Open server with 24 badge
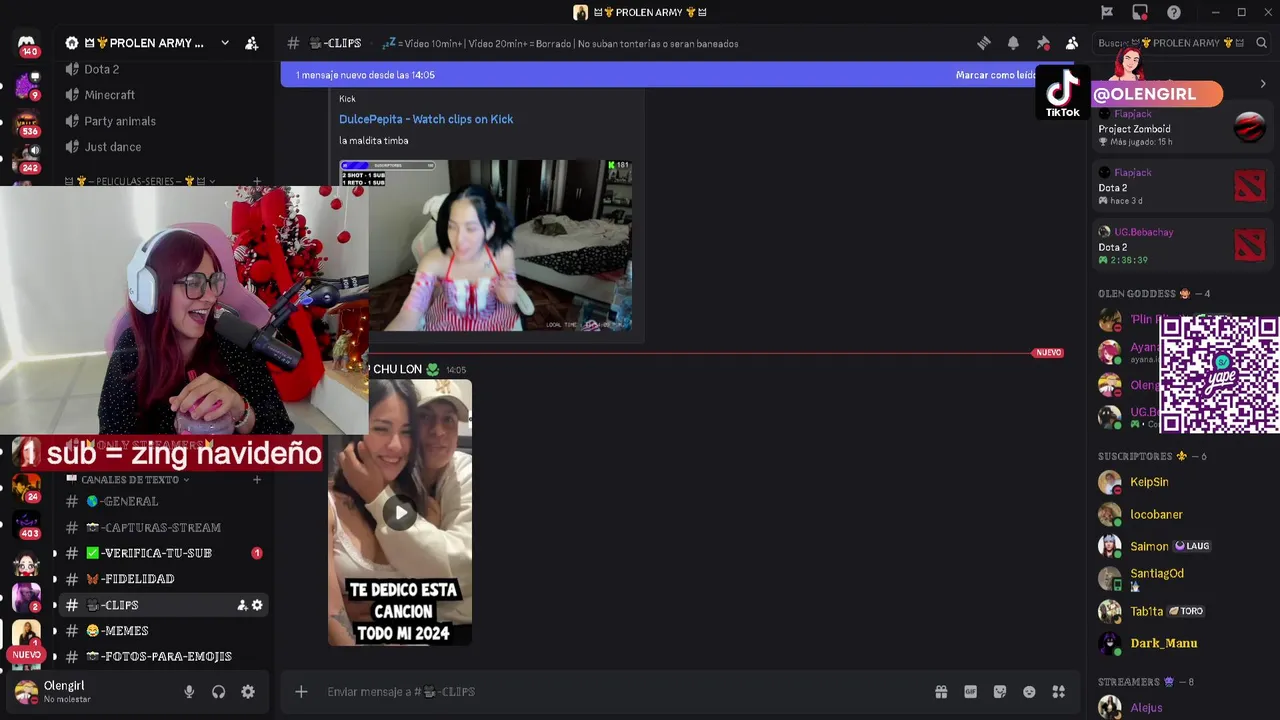This screenshot has width=1280, height=720. click(27, 489)
